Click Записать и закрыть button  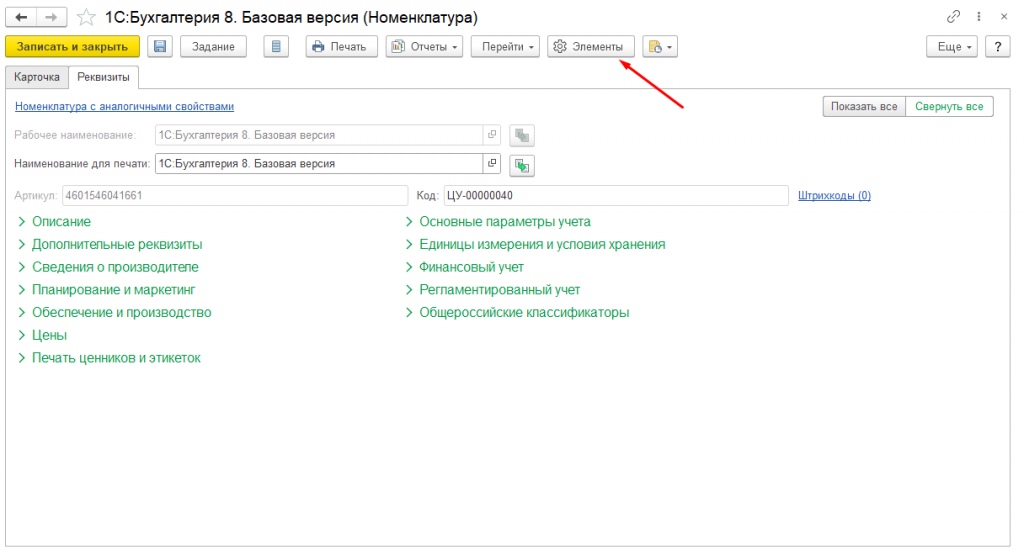point(72,47)
